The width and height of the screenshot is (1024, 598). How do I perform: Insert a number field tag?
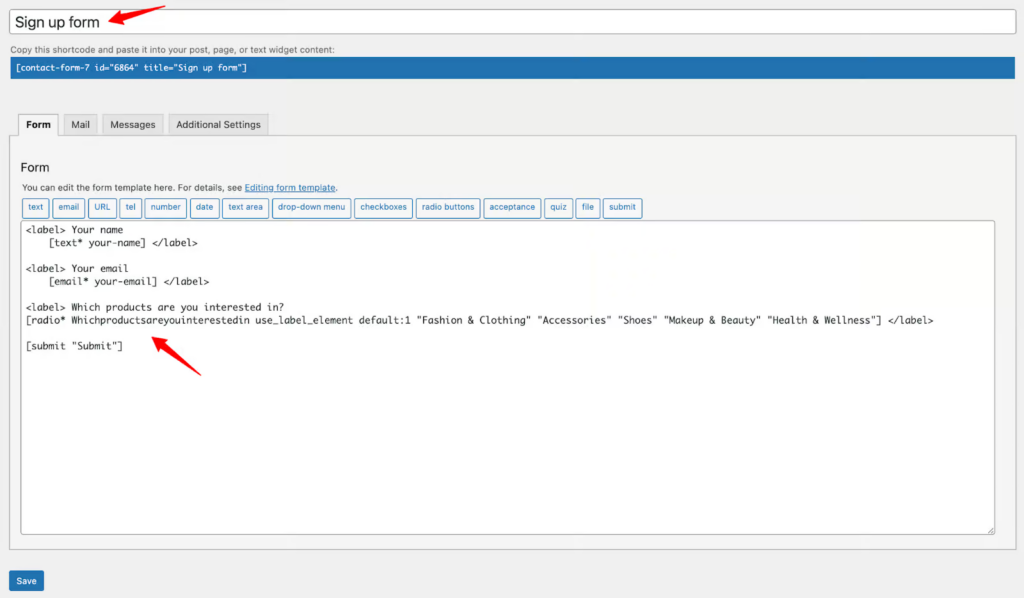pos(166,208)
